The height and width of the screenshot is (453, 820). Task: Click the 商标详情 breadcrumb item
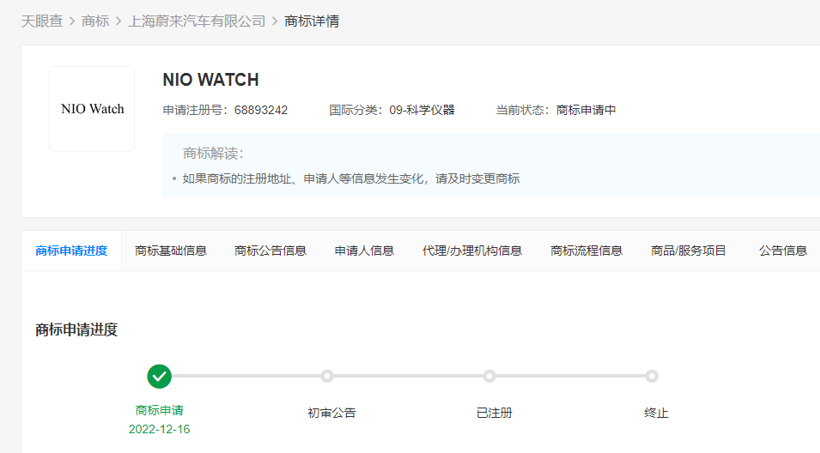click(x=311, y=20)
